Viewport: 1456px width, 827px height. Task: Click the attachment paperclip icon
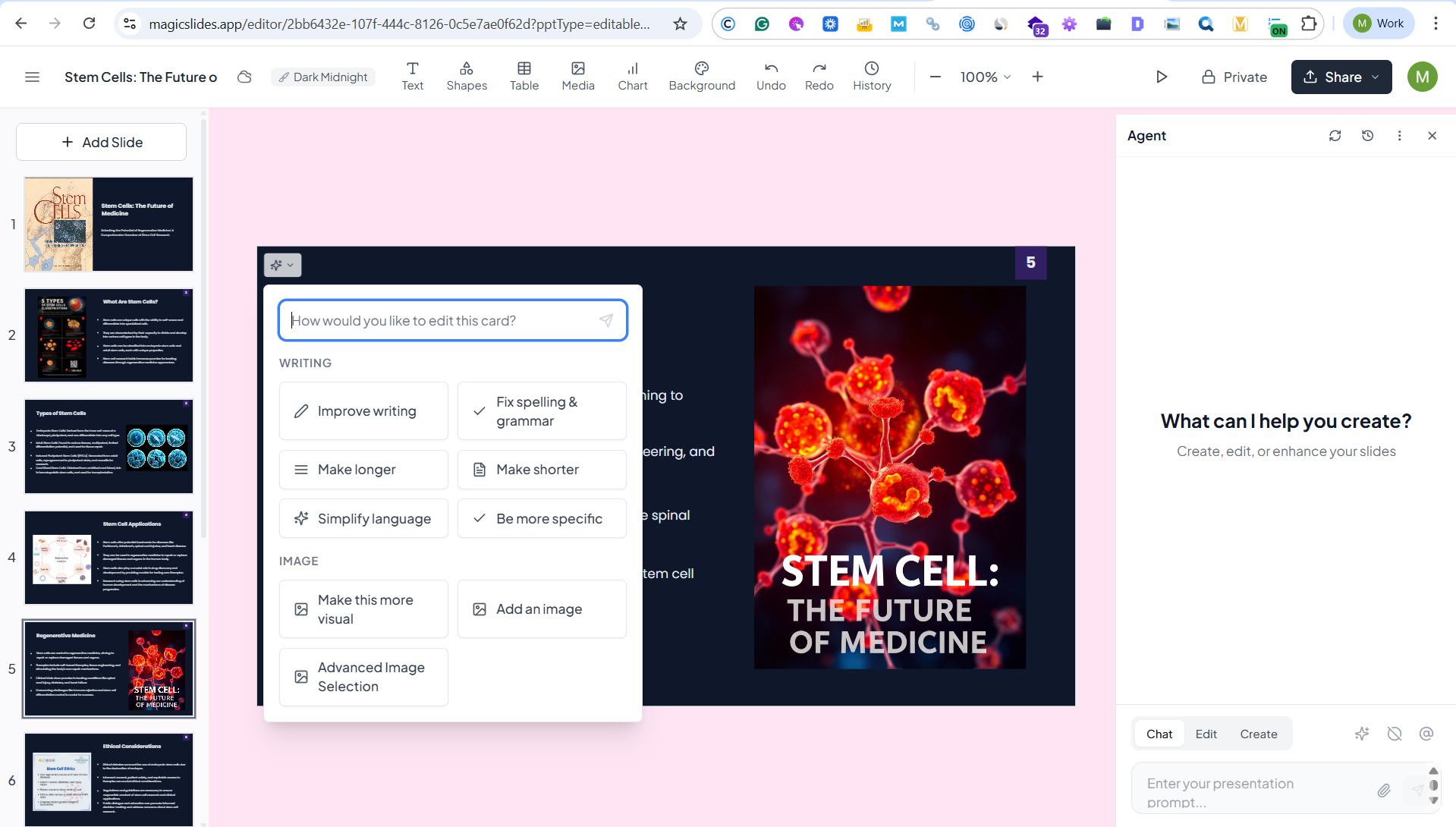[1383, 791]
